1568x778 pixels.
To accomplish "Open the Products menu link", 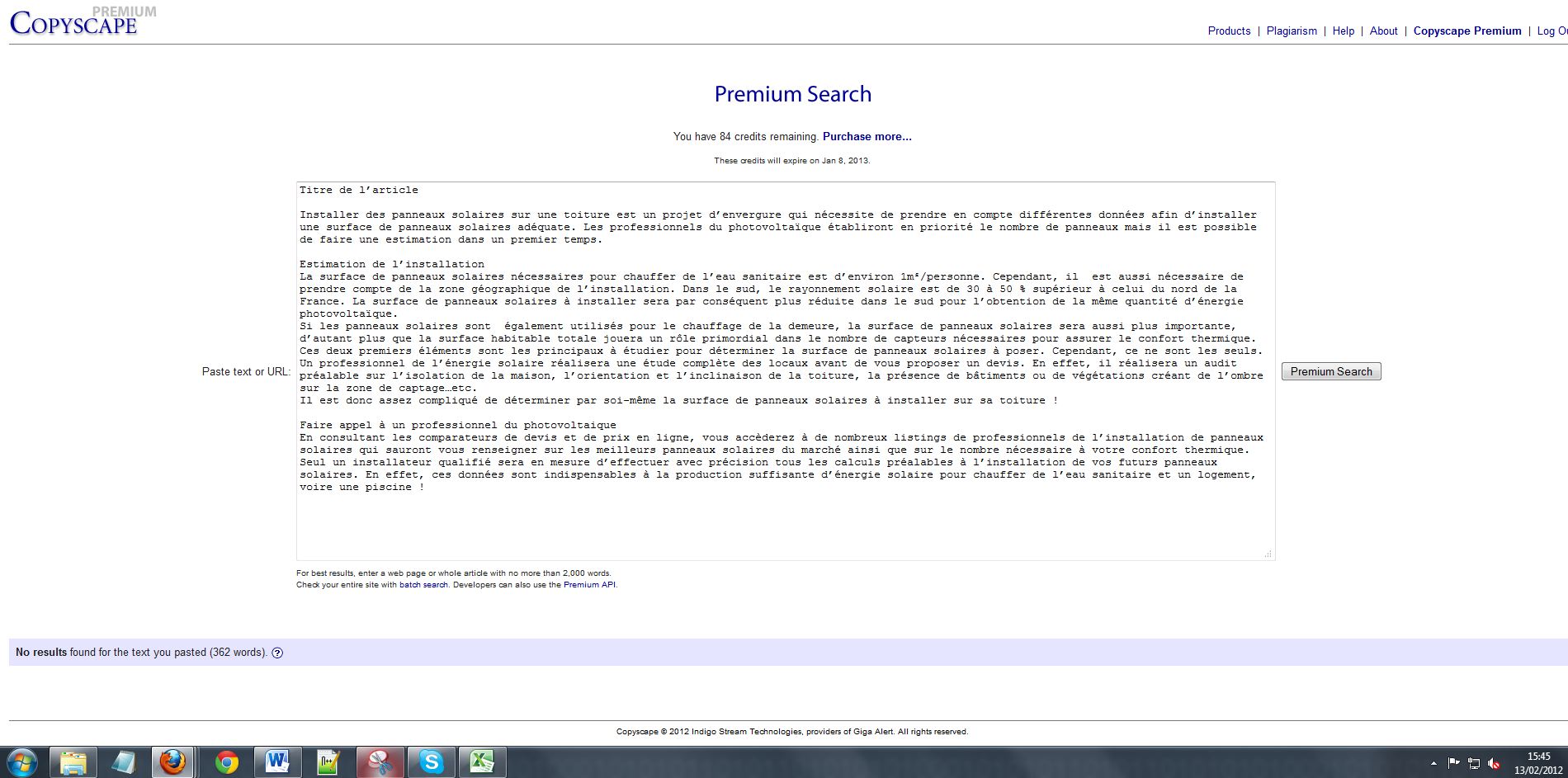I will tap(1229, 31).
